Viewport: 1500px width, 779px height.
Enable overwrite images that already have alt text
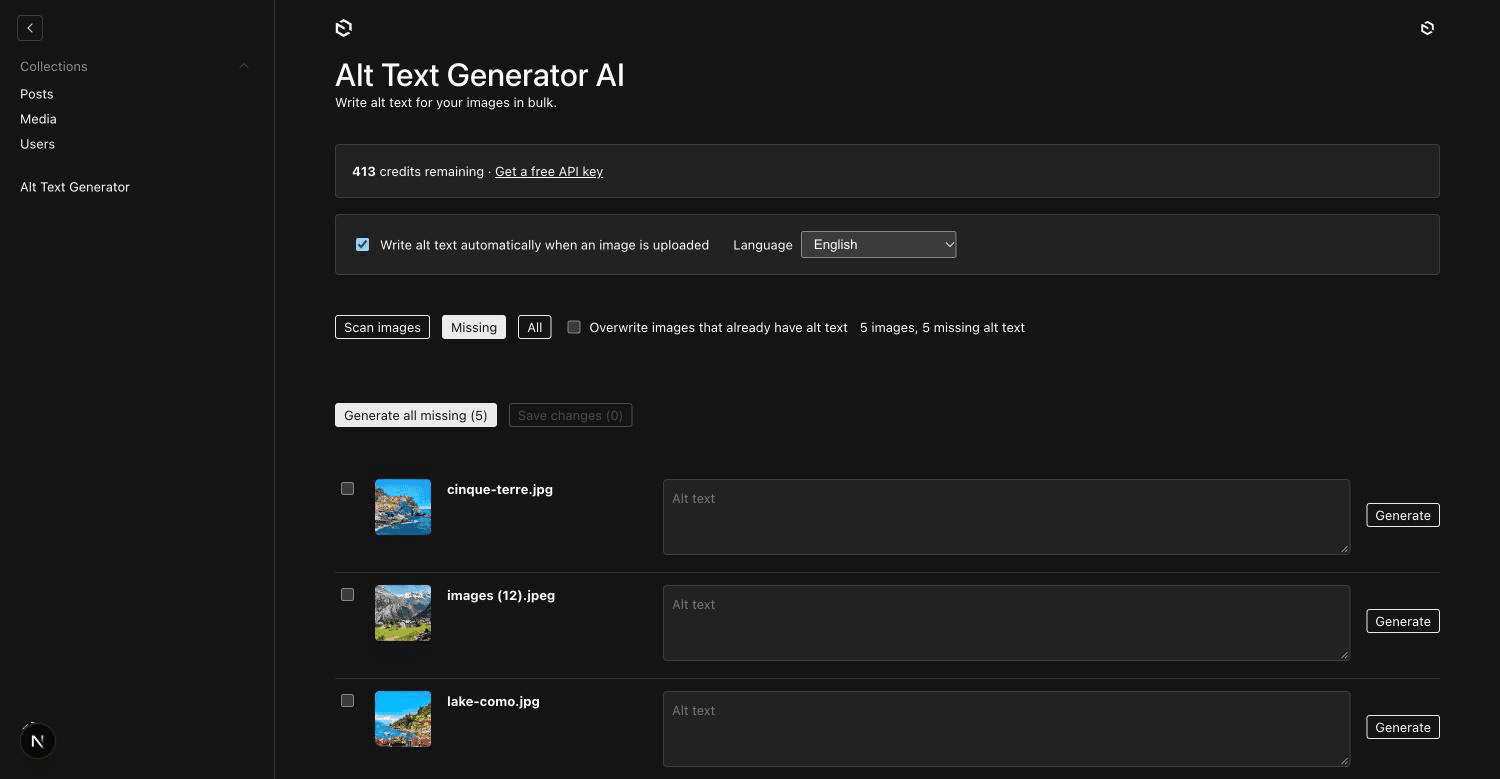pos(574,327)
